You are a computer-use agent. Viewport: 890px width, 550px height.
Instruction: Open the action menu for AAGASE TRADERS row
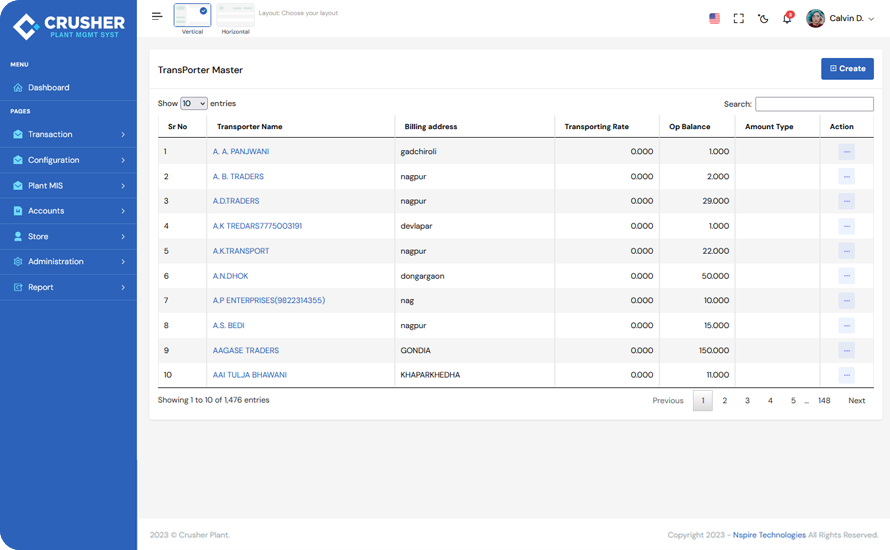coord(846,351)
